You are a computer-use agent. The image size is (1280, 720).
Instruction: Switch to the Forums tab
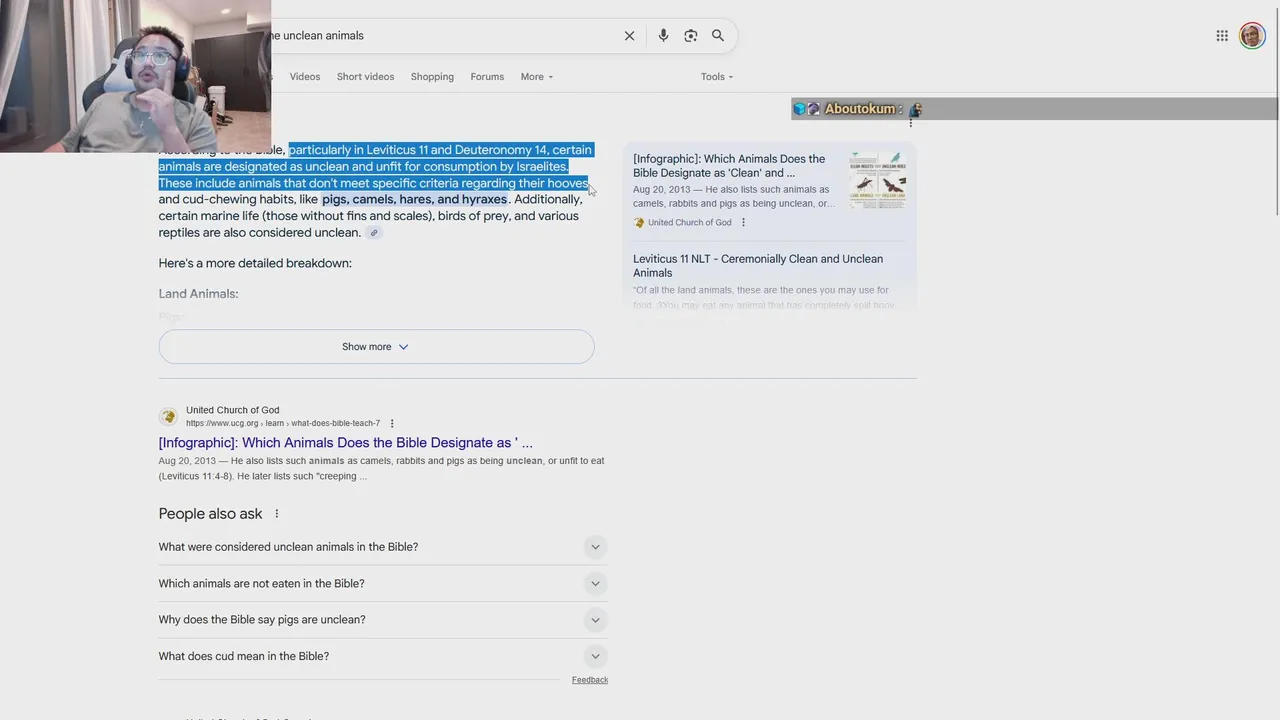coord(487,77)
